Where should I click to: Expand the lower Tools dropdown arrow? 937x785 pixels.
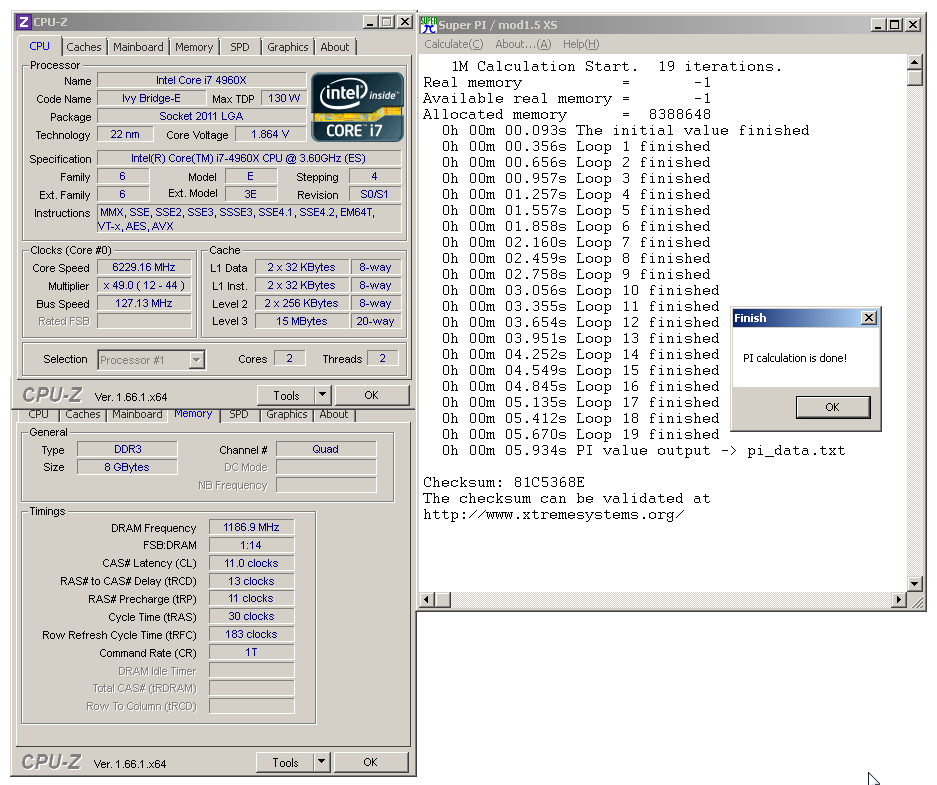(x=321, y=762)
